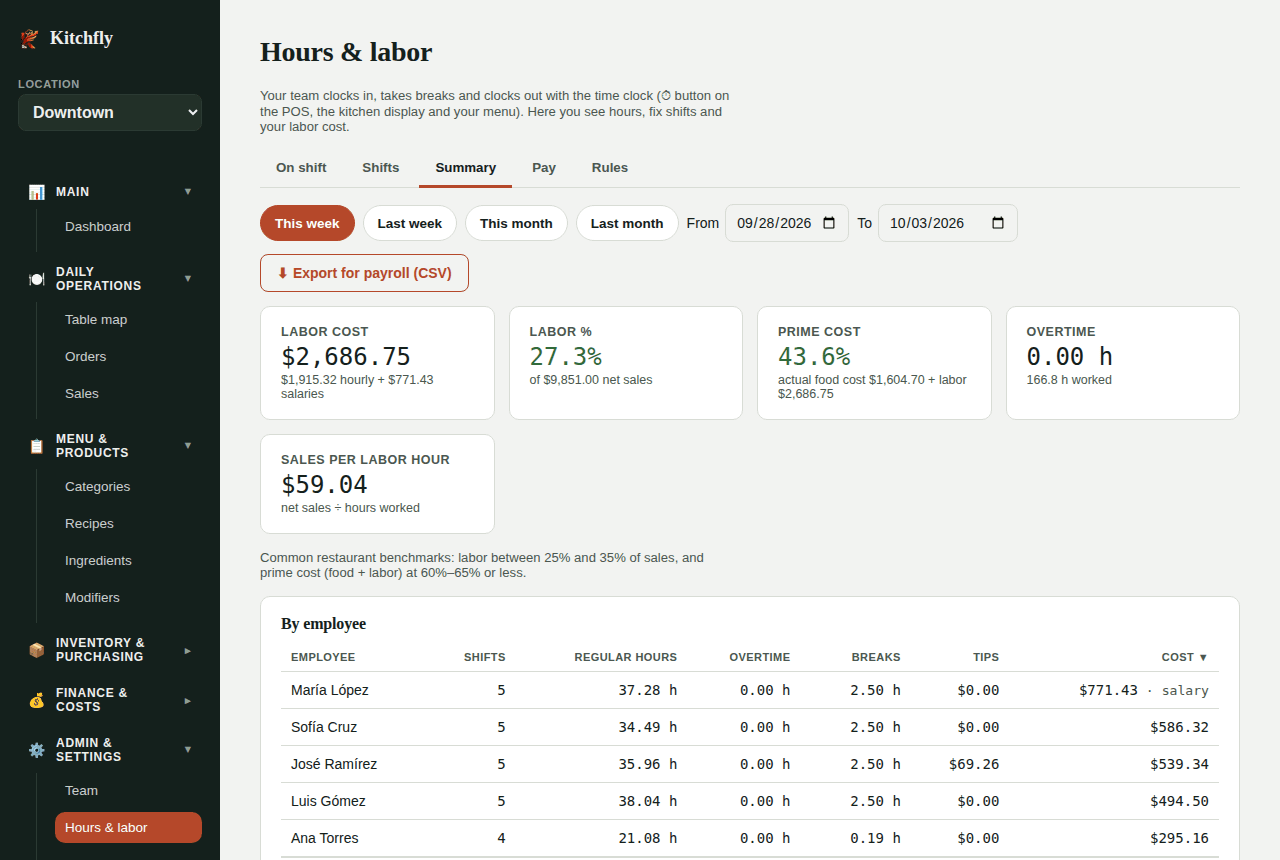The image size is (1280, 860).
Task: Click the Inventory & Purchasing box icon
Action: click(37, 650)
